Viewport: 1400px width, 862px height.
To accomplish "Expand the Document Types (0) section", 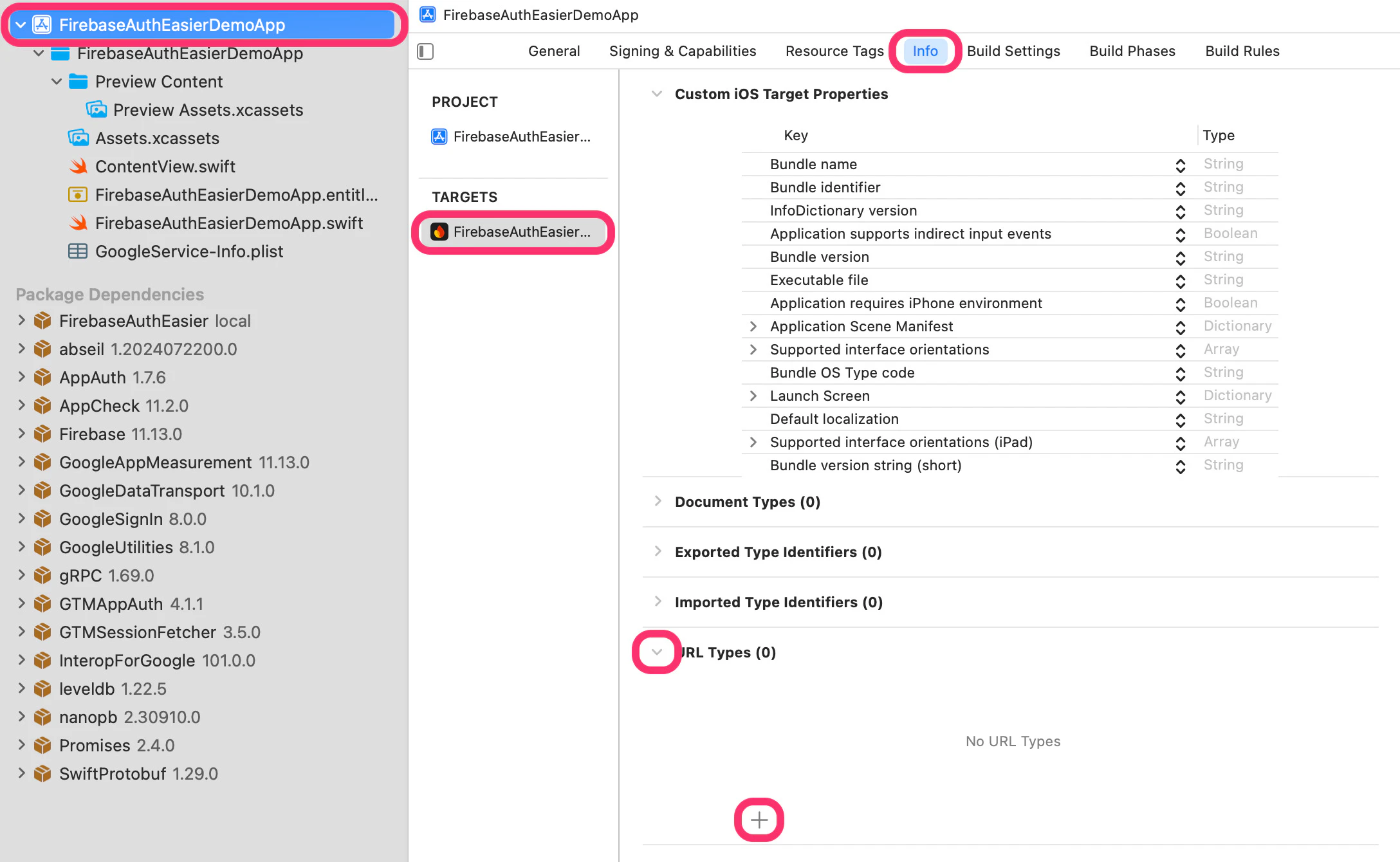I will [658, 501].
